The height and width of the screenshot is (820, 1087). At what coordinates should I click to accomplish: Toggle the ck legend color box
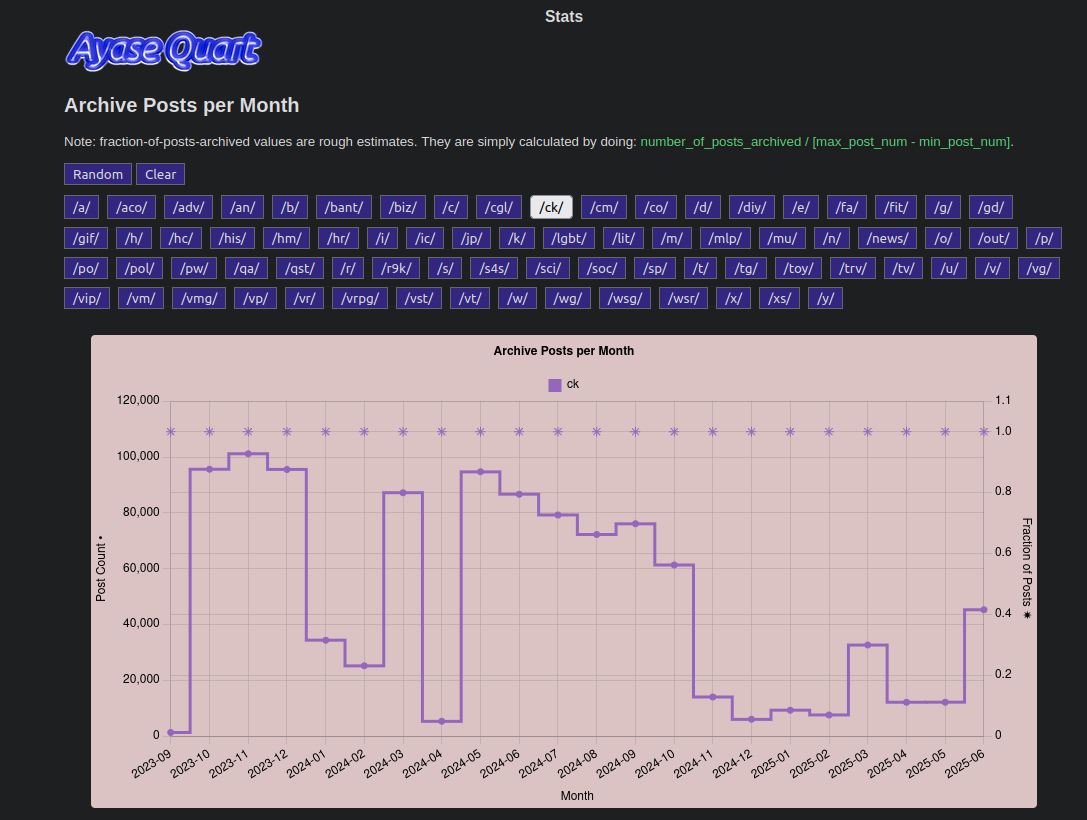(555, 385)
